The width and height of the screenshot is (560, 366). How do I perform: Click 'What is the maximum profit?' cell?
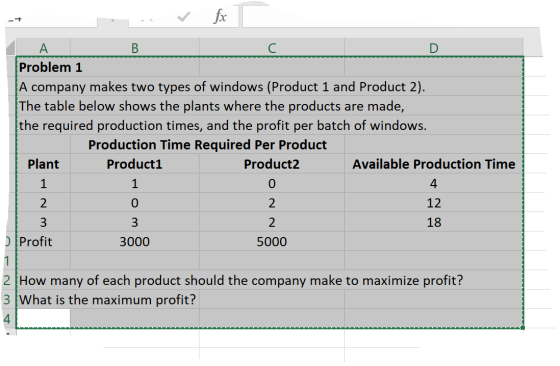(108, 300)
